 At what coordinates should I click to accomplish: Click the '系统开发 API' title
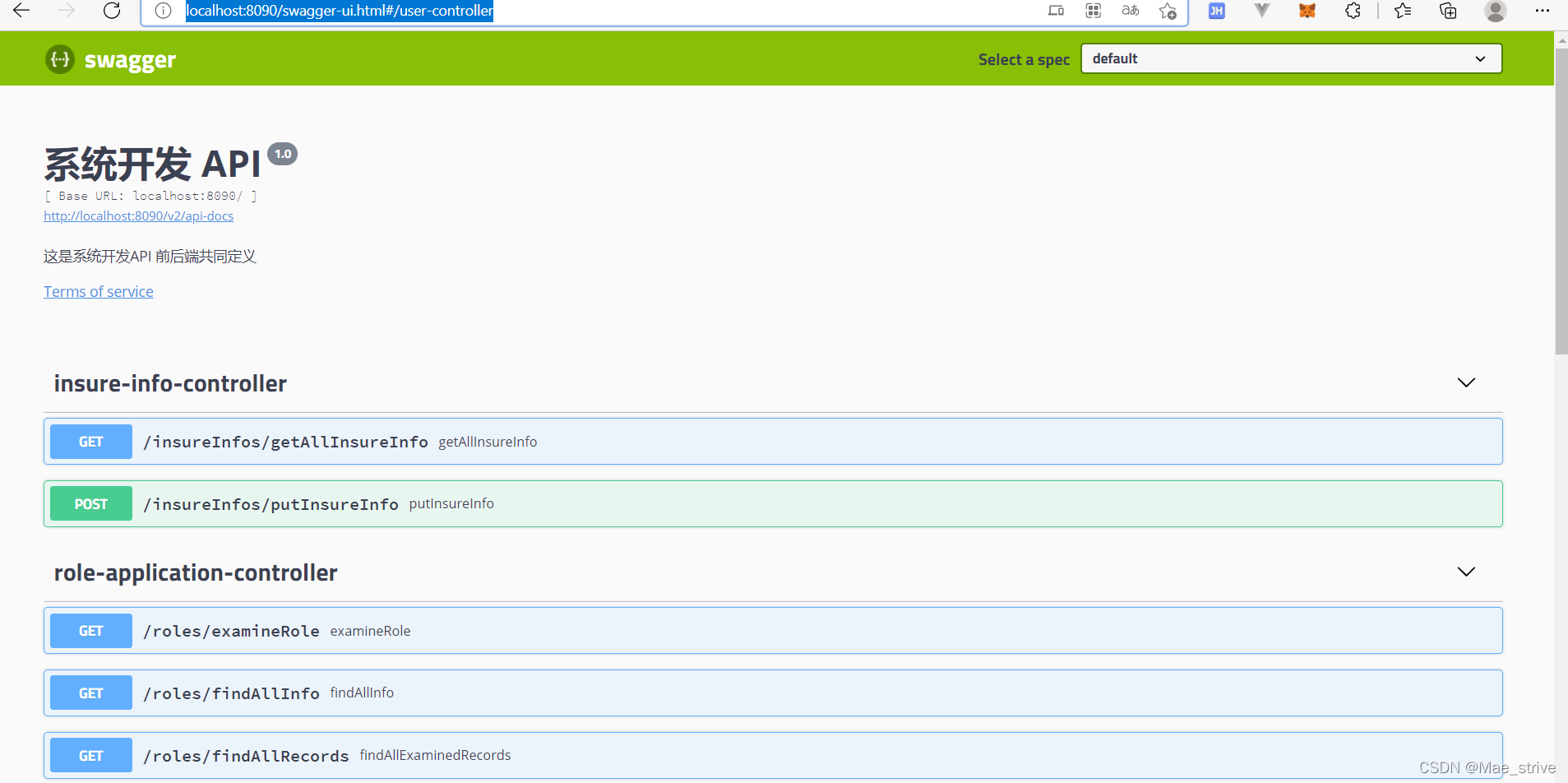coord(153,164)
